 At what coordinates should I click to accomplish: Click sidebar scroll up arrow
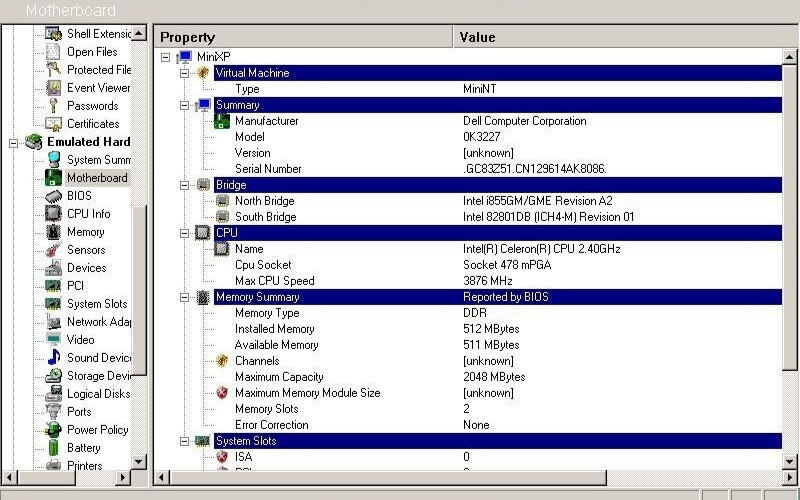(x=139, y=33)
